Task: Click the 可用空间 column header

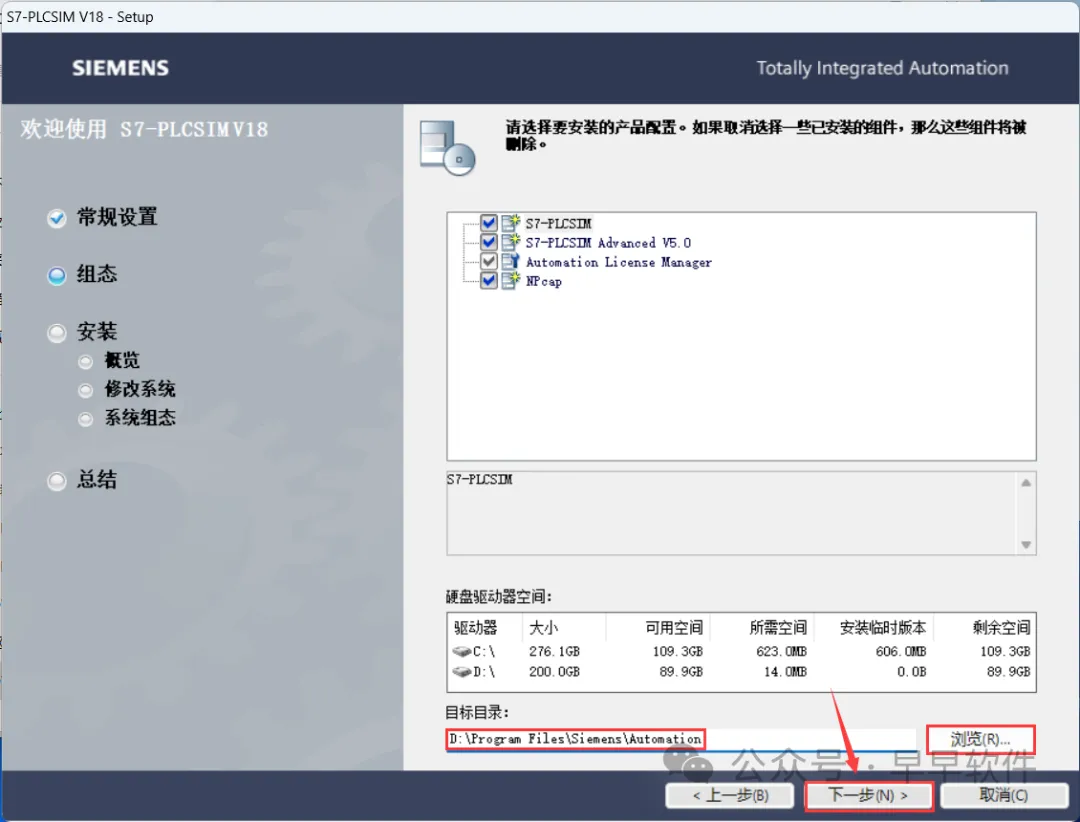Action: pyautogui.click(x=674, y=628)
